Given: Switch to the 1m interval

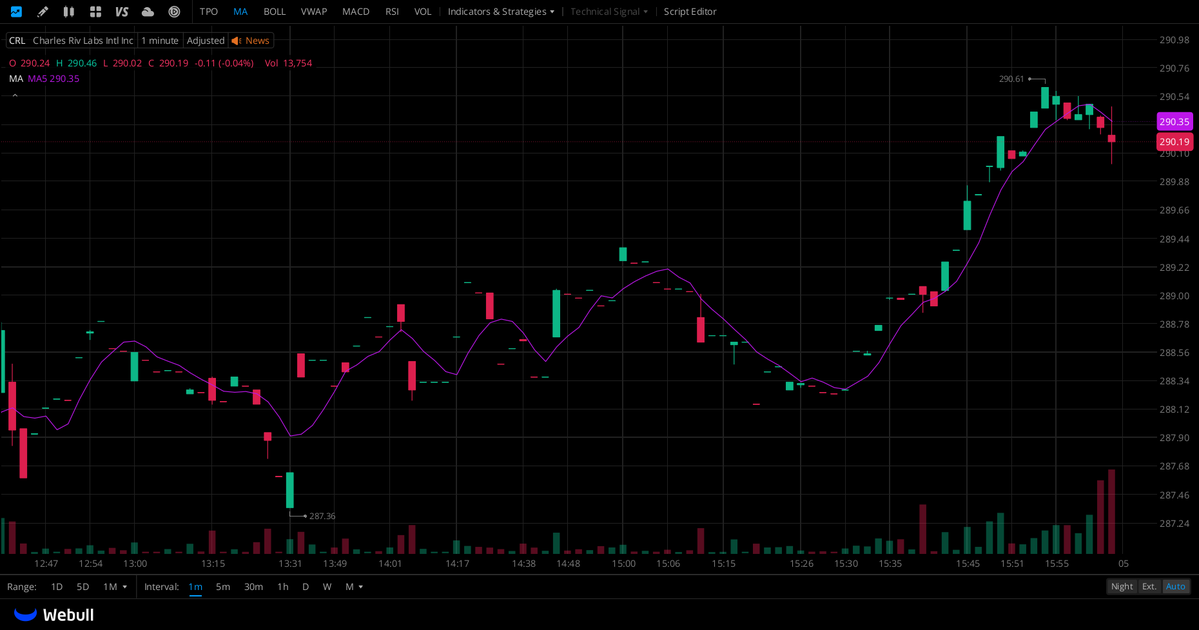Looking at the screenshot, I should [196, 586].
